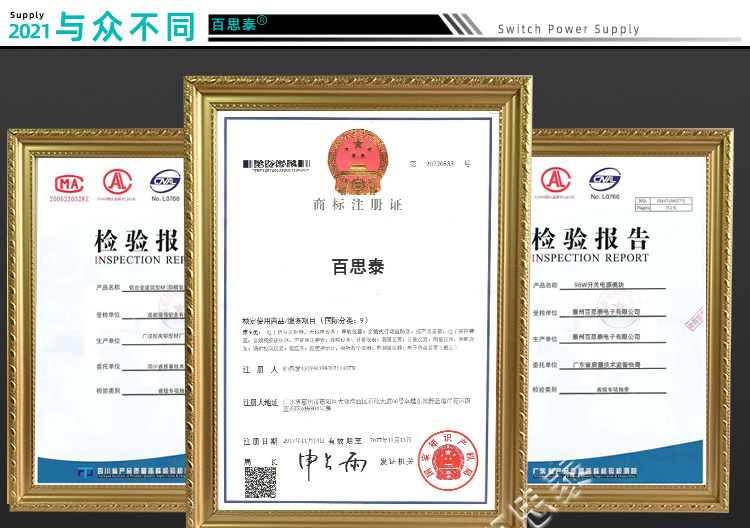750x528 pixels.
Task: Click the CNAS logo on the right inspection report
Action: (605, 179)
